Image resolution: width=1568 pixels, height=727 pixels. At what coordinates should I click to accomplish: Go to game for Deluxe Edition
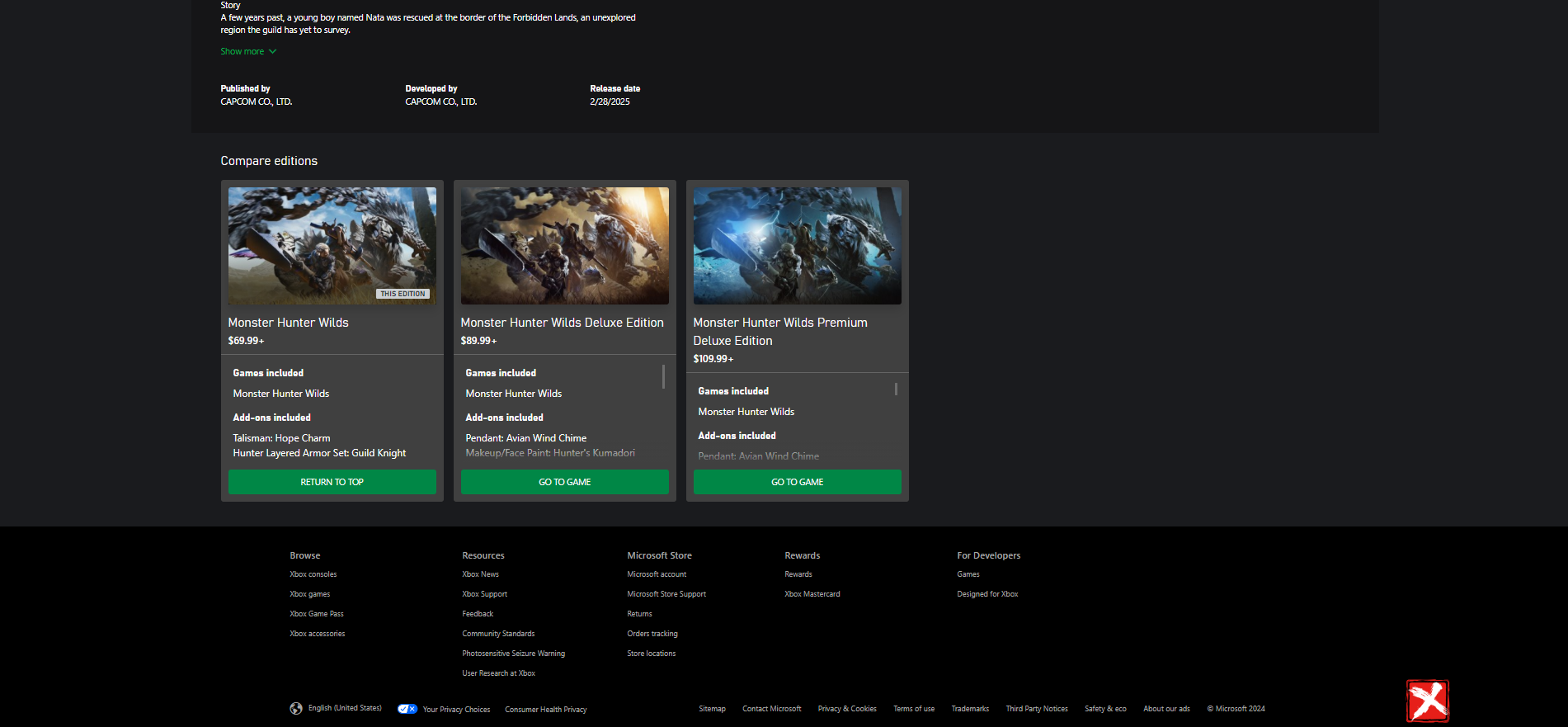pos(565,482)
